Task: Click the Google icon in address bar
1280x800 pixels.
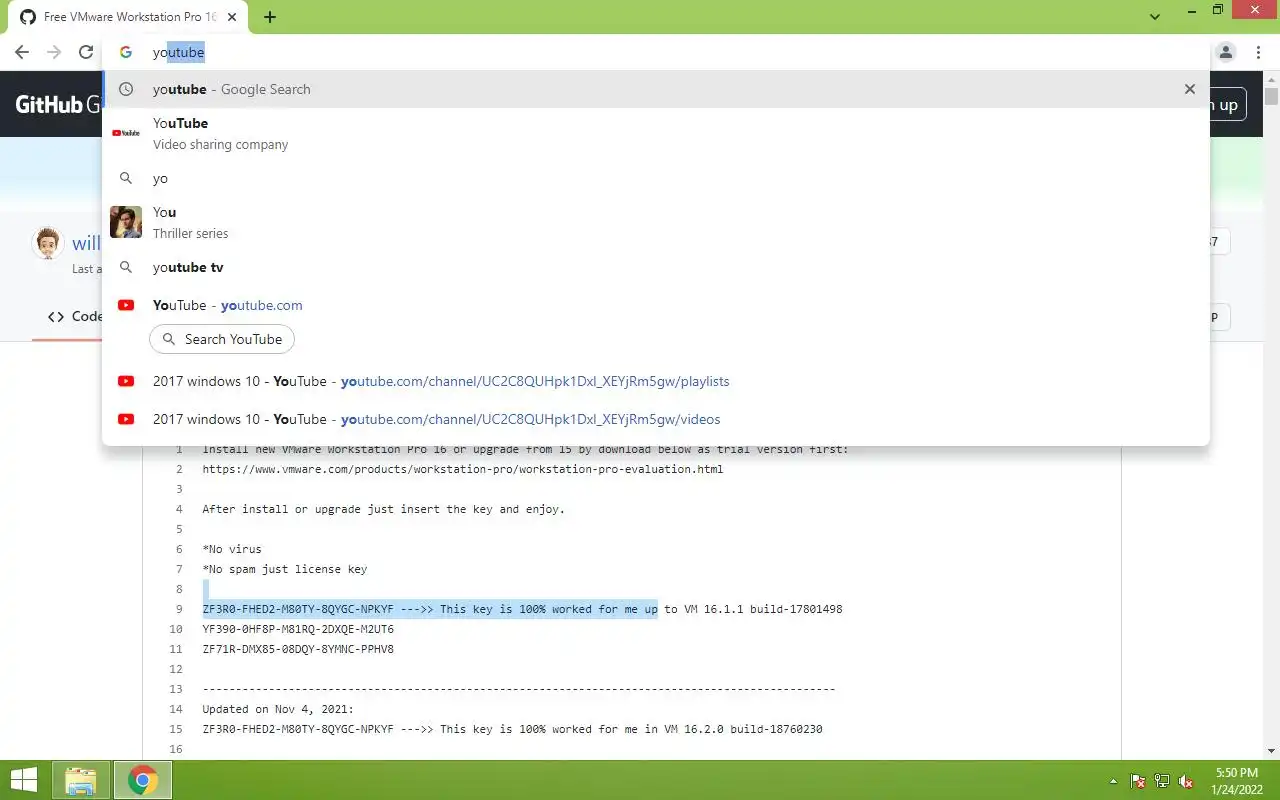Action: (x=126, y=52)
